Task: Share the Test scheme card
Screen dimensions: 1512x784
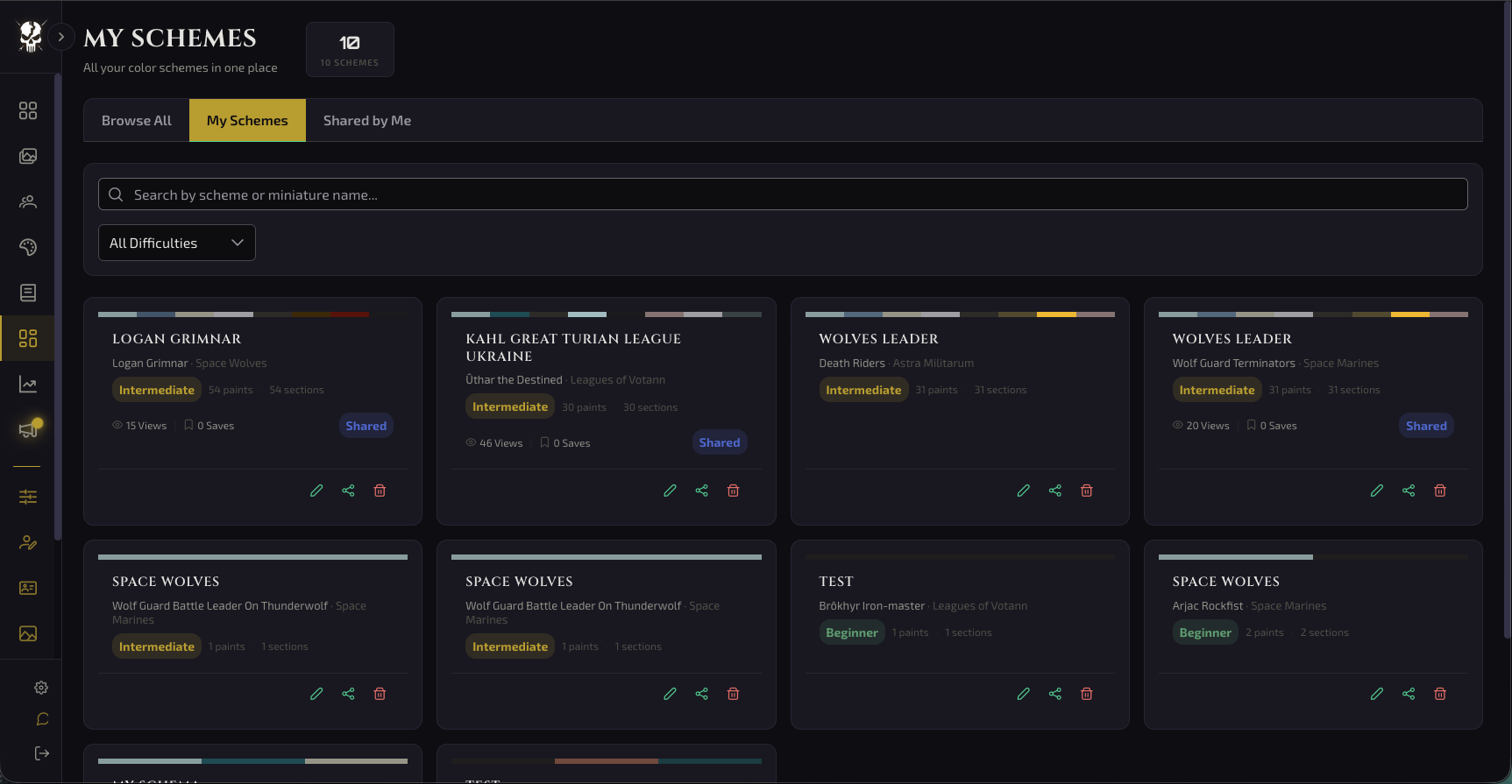Action: point(1054,694)
